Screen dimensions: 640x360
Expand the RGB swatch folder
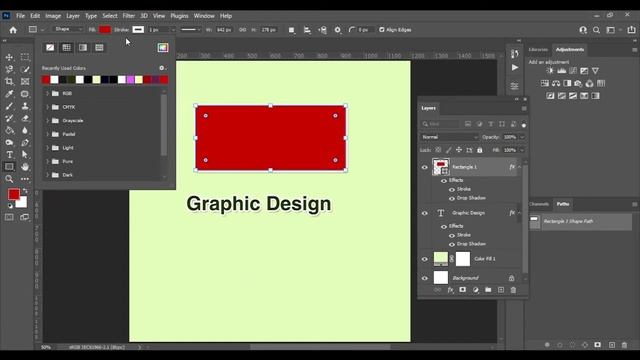[47, 93]
